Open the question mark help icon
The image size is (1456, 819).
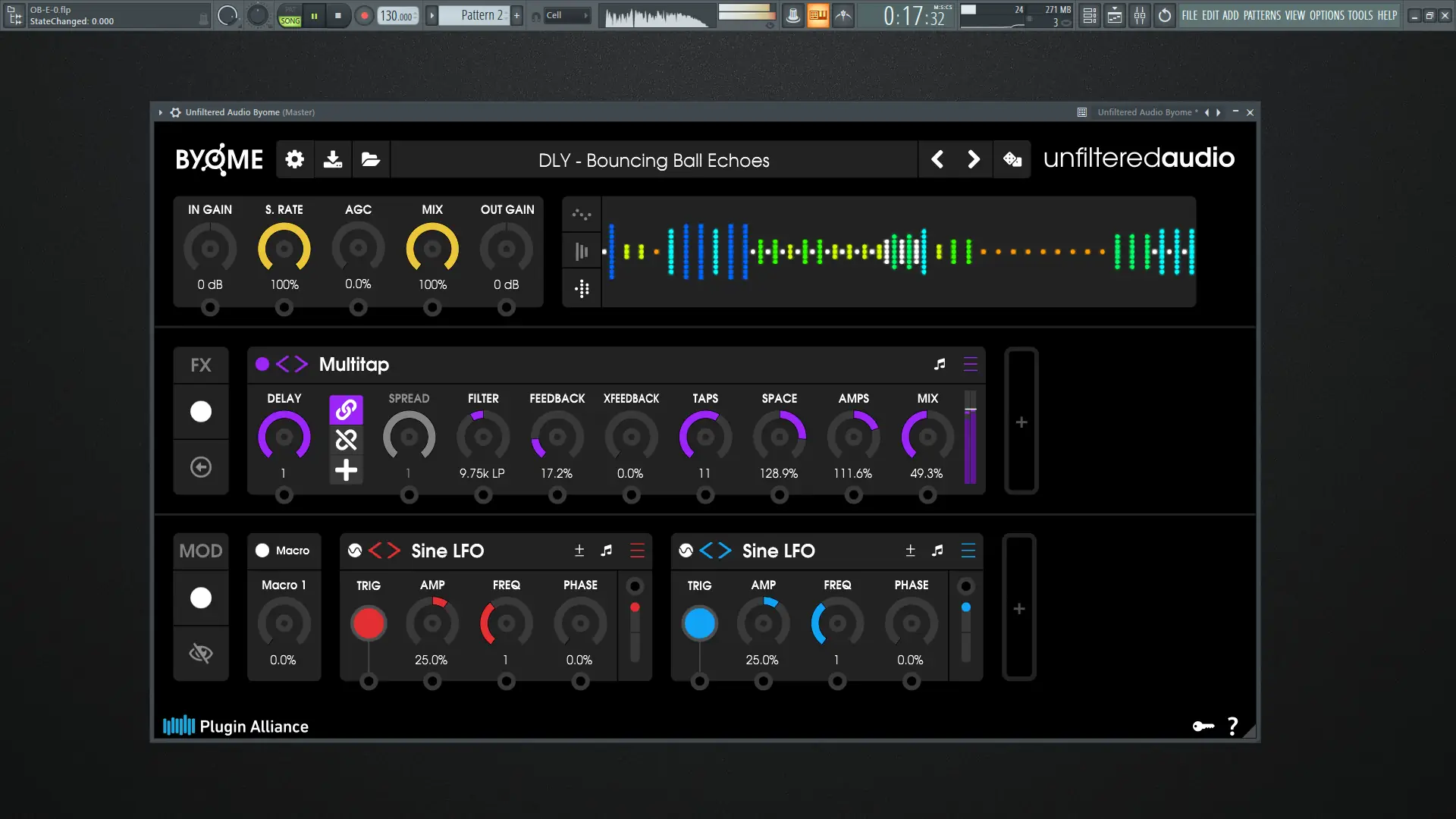pyautogui.click(x=1233, y=726)
